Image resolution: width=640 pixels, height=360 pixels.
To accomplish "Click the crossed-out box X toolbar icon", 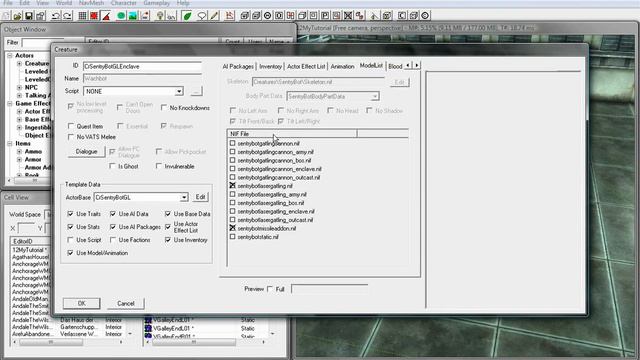I will [x=348, y=16].
